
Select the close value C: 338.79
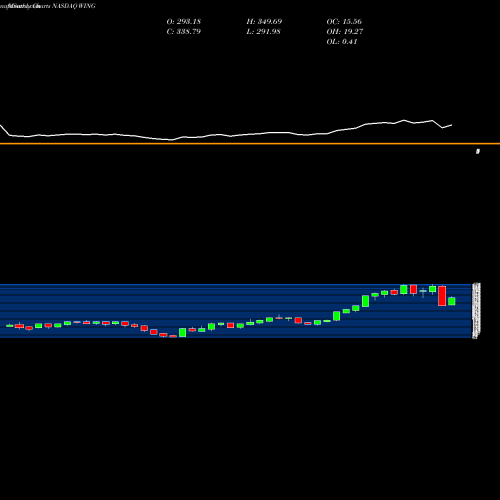[184, 31]
